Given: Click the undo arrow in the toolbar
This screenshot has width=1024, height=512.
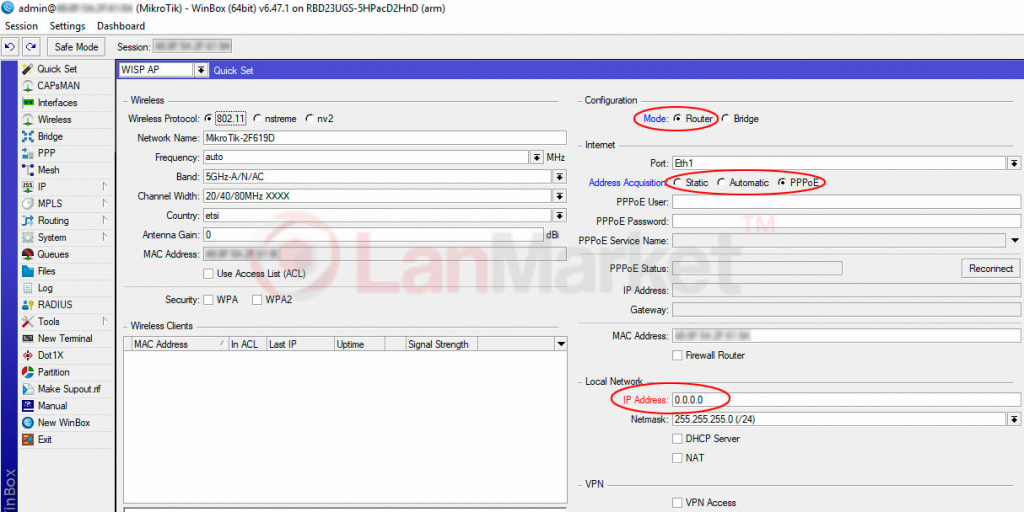Looking at the screenshot, I should click(11, 47).
